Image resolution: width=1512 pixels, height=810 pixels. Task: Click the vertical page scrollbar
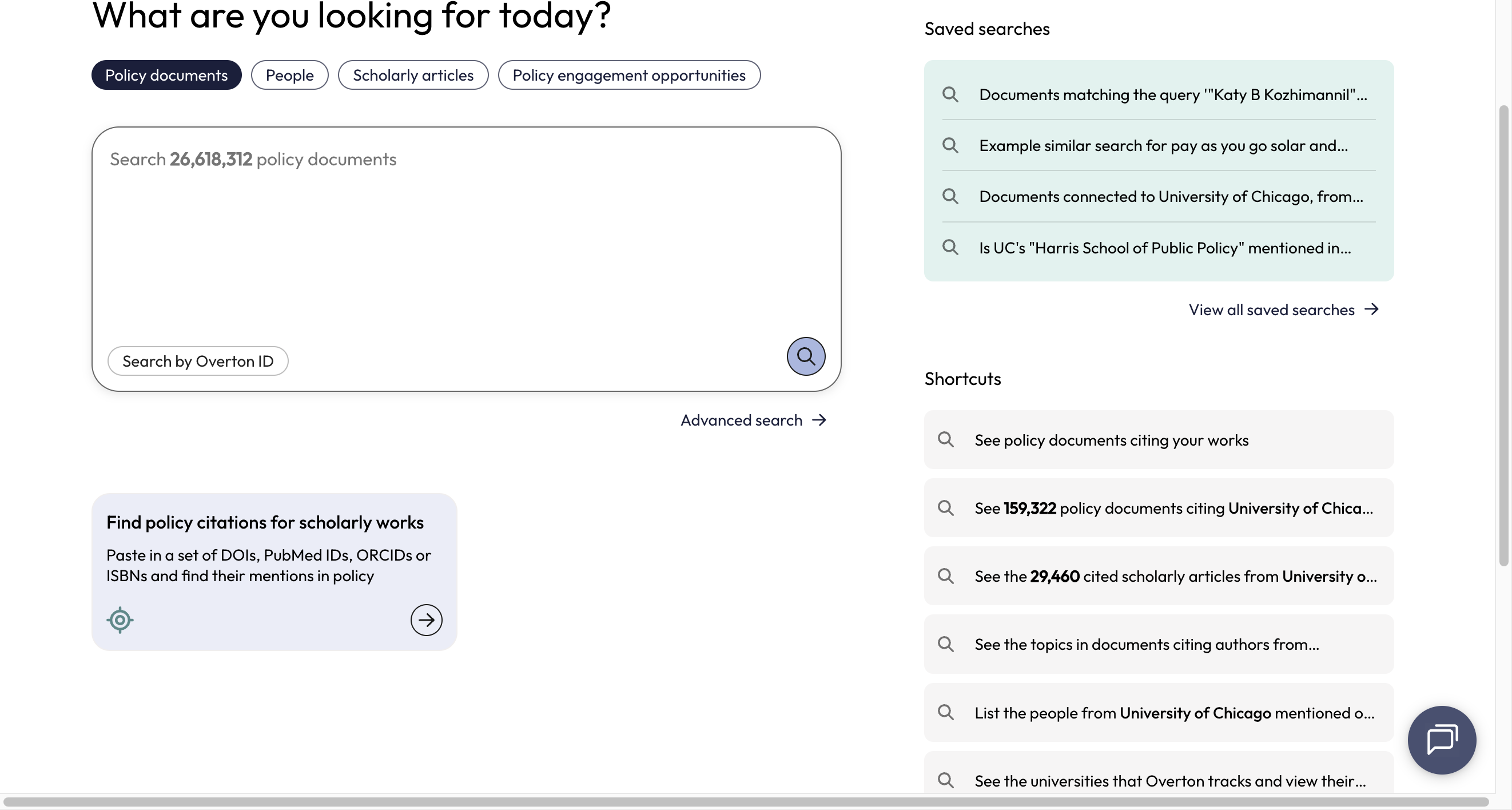point(1503,335)
